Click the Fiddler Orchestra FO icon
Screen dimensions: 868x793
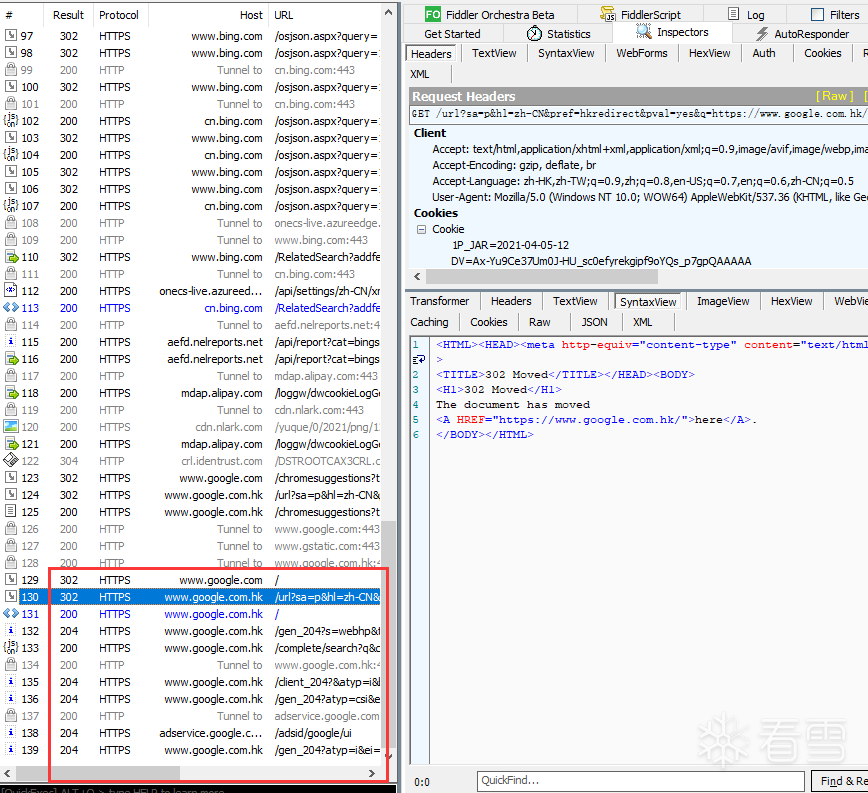433,14
